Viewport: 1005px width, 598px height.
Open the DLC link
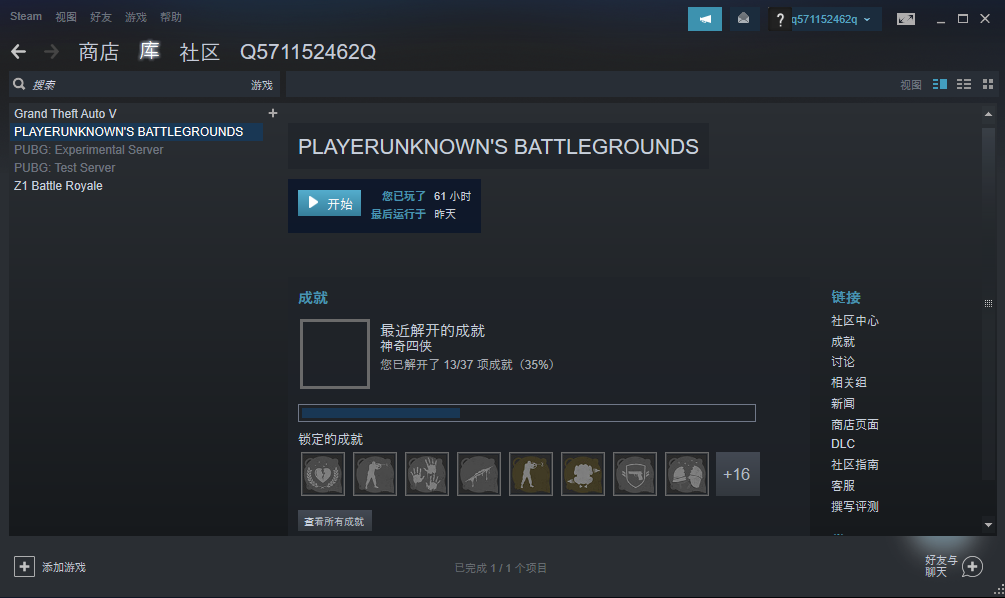coord(843,444)
